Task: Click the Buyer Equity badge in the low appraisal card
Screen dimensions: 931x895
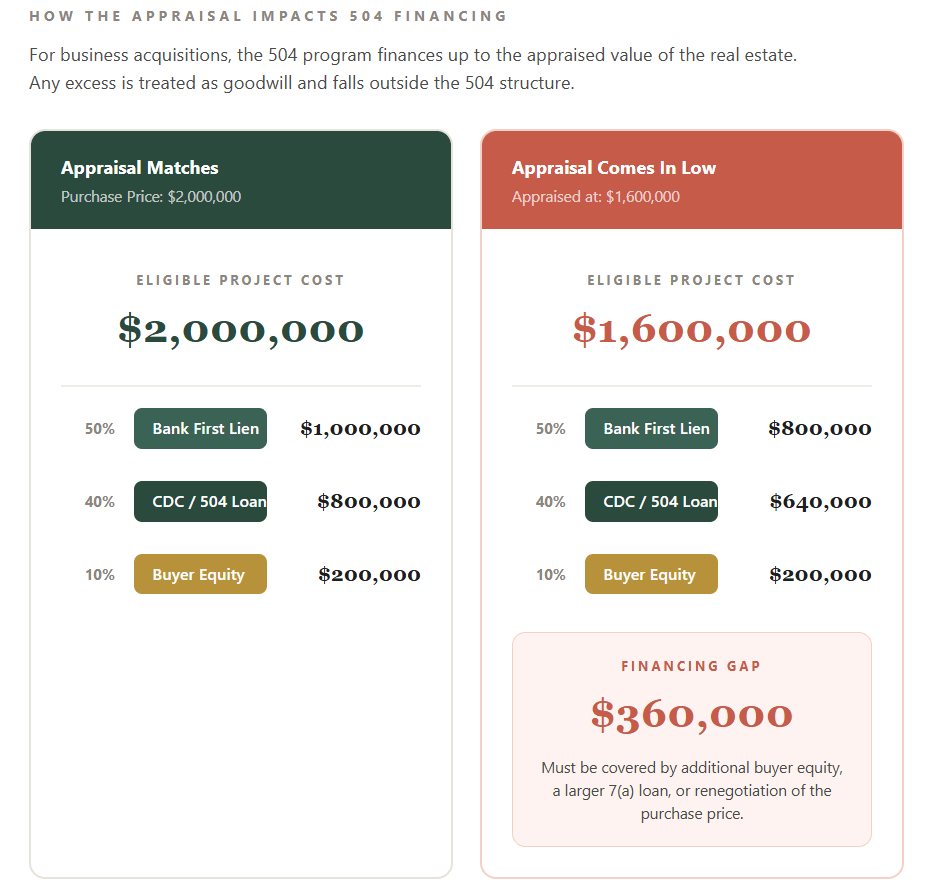Action: (x=651, y=575)
